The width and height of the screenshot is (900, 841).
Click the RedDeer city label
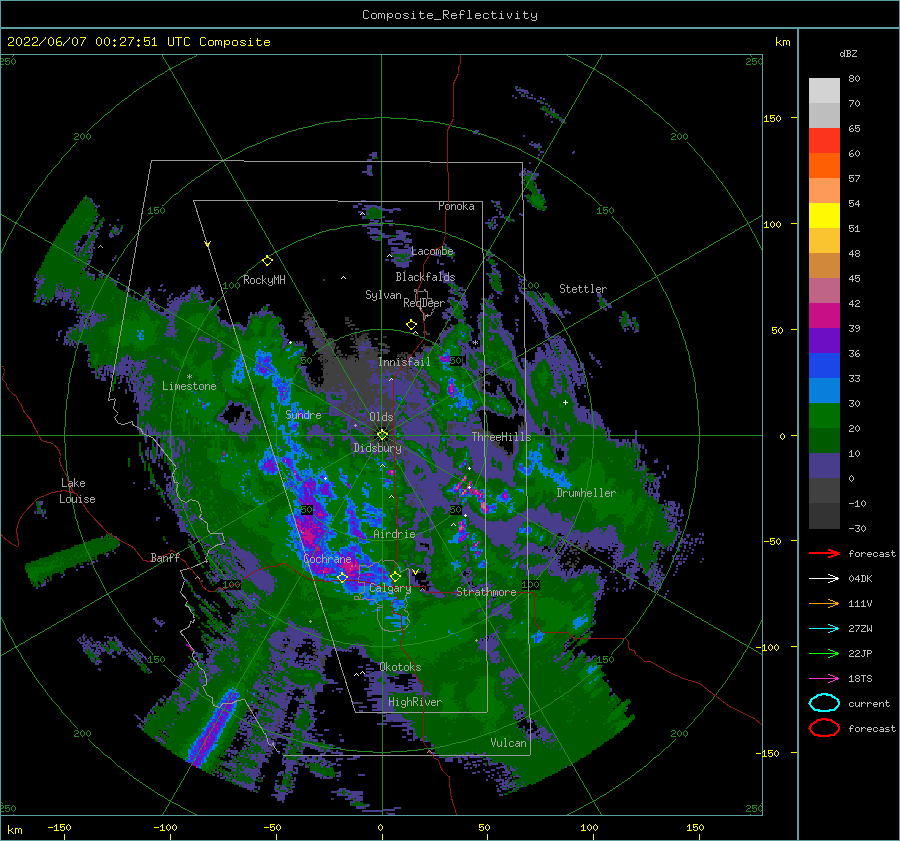coord(424,303)
